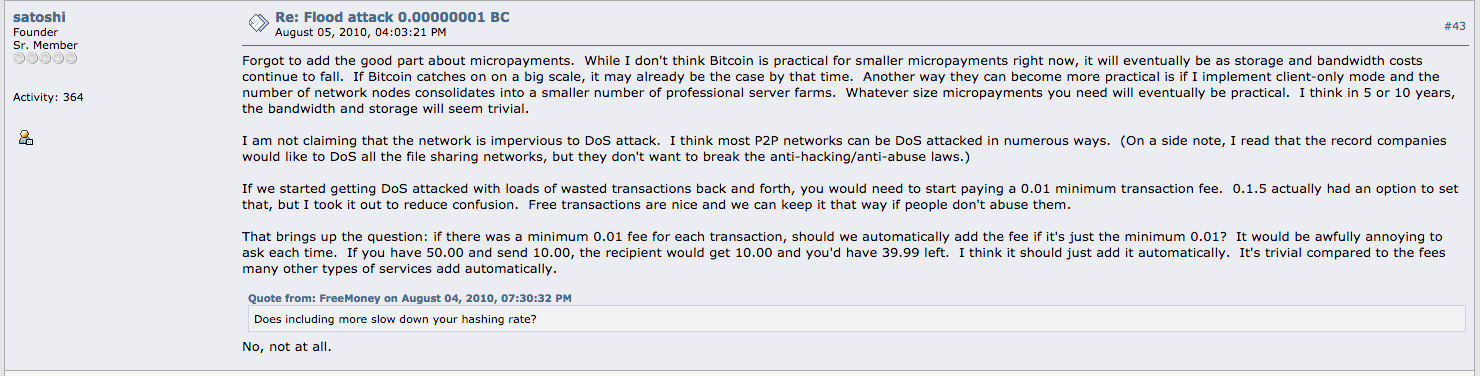Click the view profile icon under Activity

point(26,138)
